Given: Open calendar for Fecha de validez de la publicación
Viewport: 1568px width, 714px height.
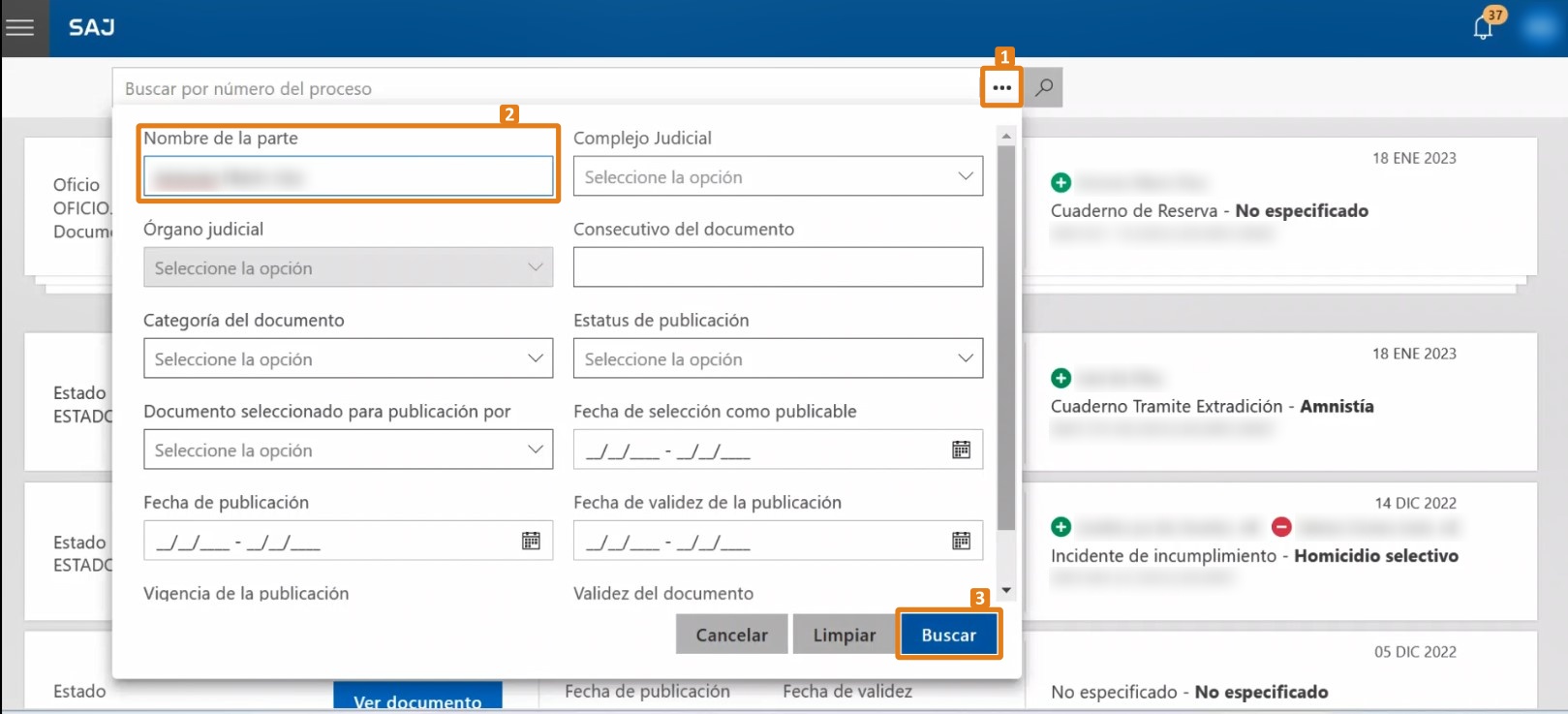Looking at the screenshot, I should pyautogui.click(x=961, y=541).
